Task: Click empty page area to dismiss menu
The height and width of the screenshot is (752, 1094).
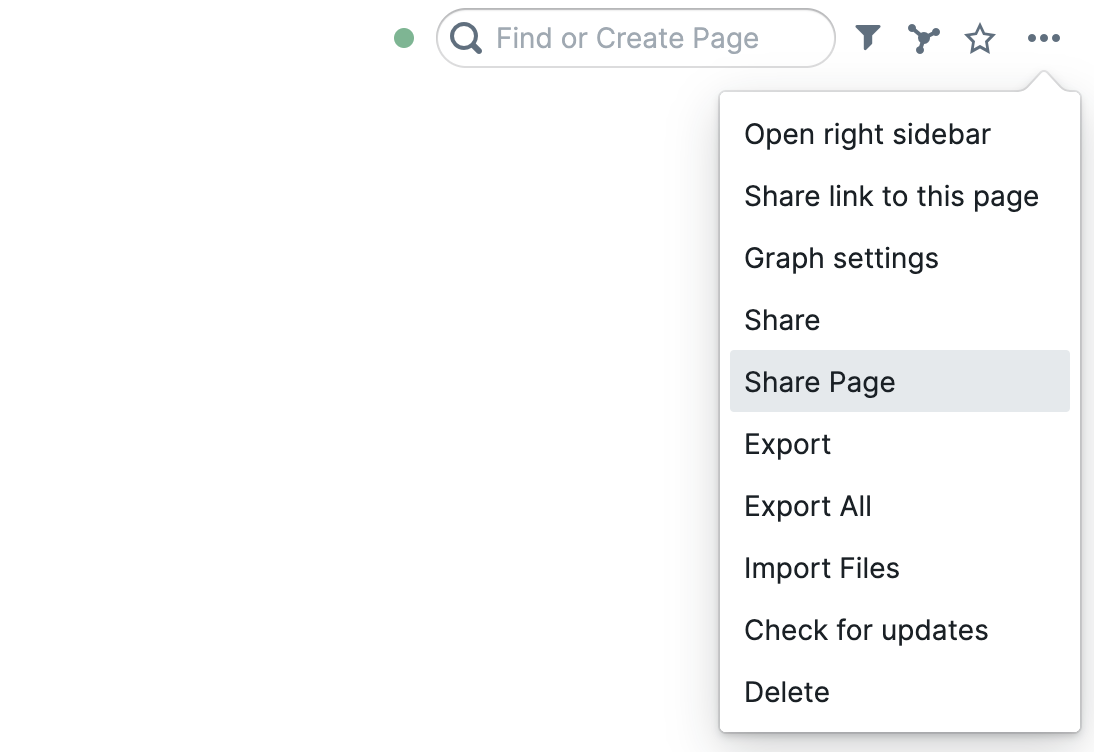Action: (350, 400)
